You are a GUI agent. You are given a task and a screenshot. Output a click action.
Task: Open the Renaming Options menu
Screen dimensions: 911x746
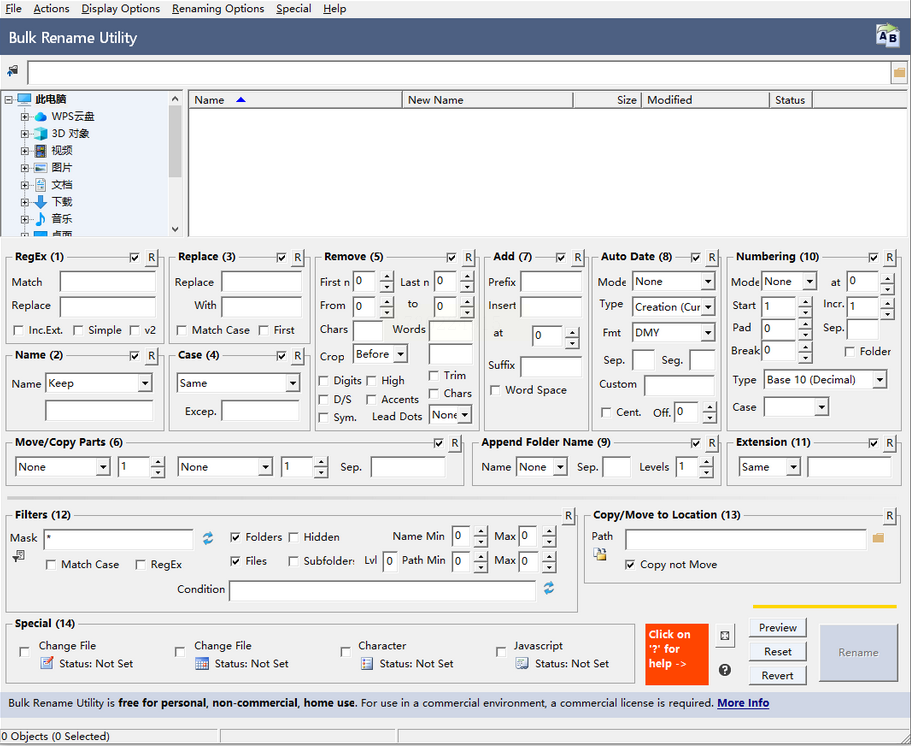point(218,9)
